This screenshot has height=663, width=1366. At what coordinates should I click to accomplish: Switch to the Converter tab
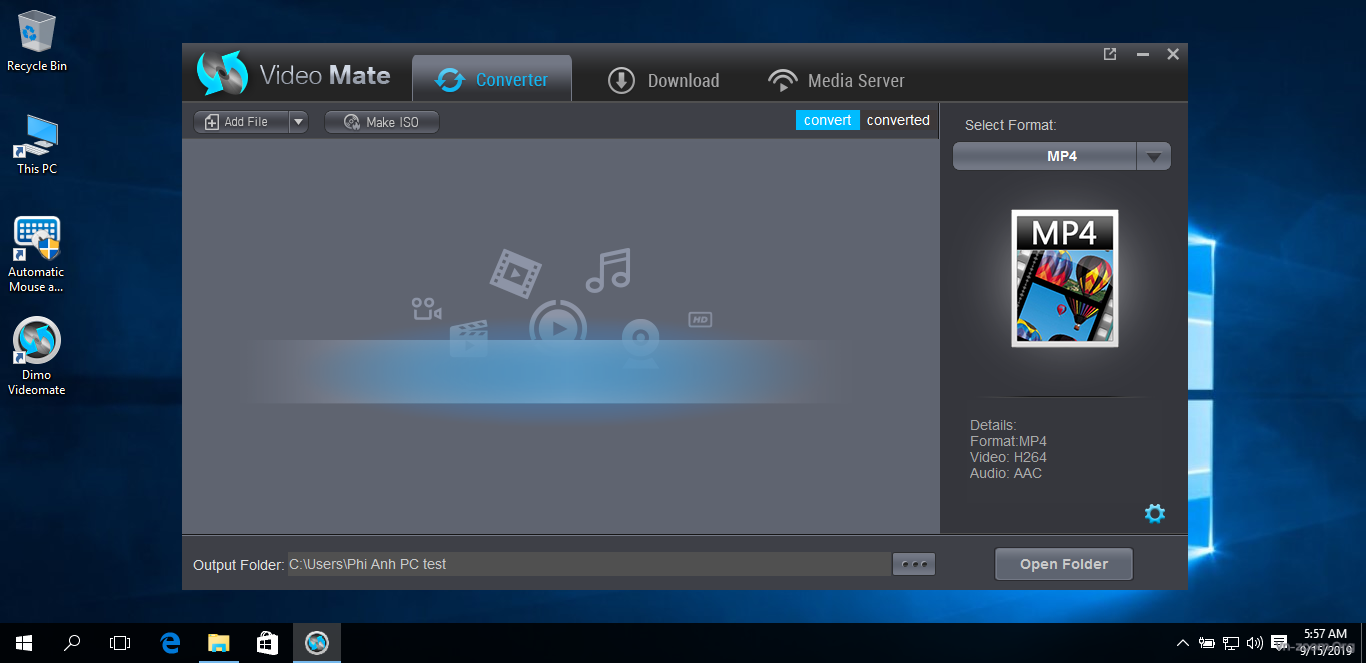click(x=492, y=79)
